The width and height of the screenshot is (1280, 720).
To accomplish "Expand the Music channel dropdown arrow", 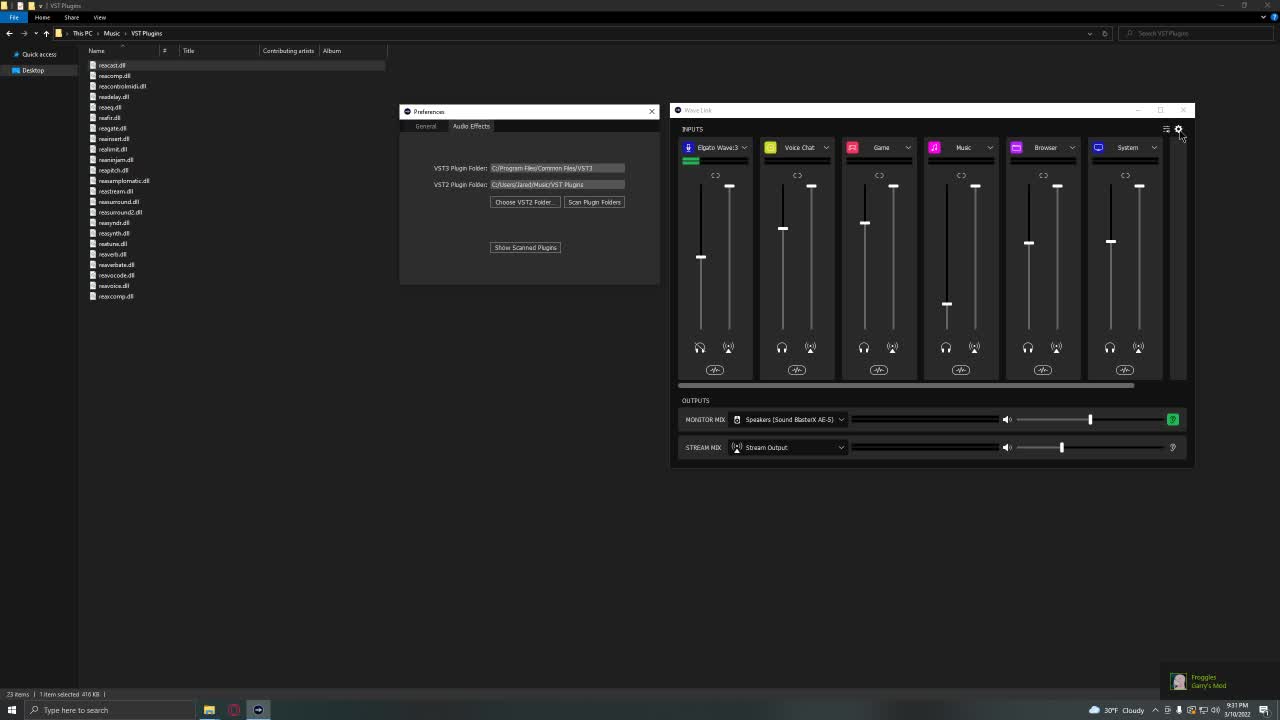I will tap(990, 148).
